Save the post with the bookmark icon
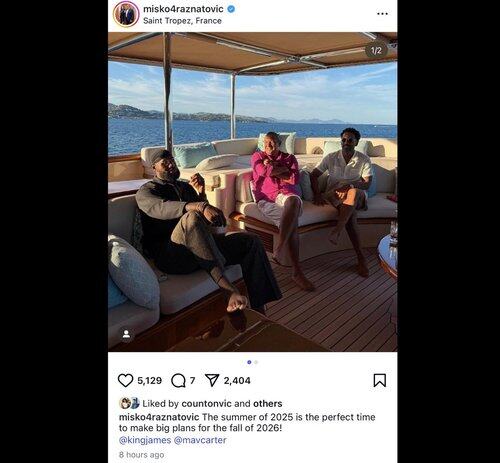The image size is (500, 463). tap(380, 380)
